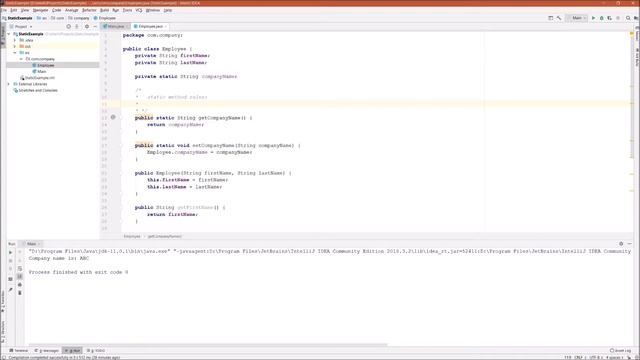640x360 pixels.
Task: Click src folder in navigation breadcrumb
Action: coord(42,18)
